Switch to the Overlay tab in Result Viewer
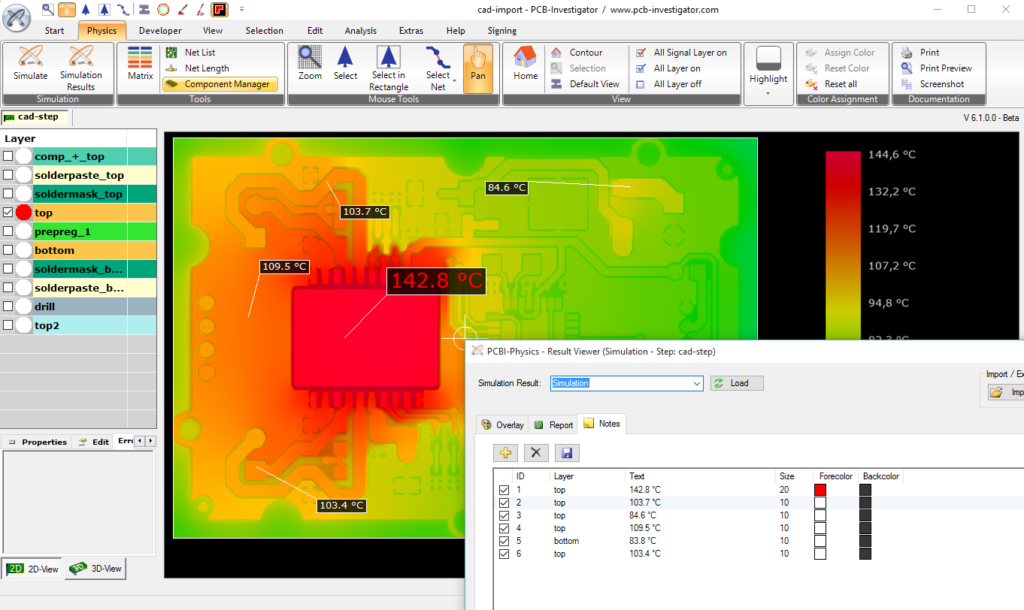1024x610 pixels. tap(503, 425)
